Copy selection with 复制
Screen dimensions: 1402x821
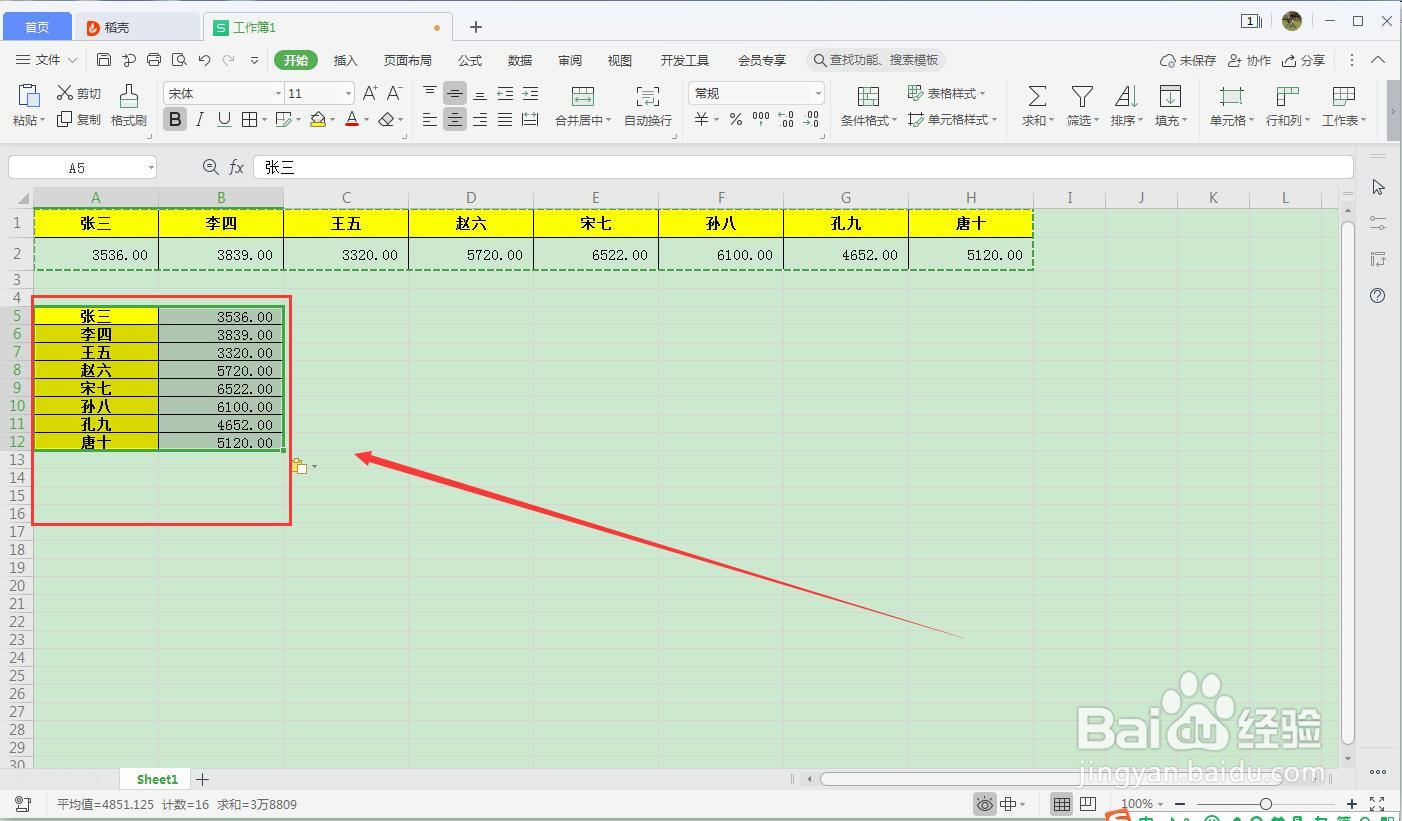tap(79, 119)
